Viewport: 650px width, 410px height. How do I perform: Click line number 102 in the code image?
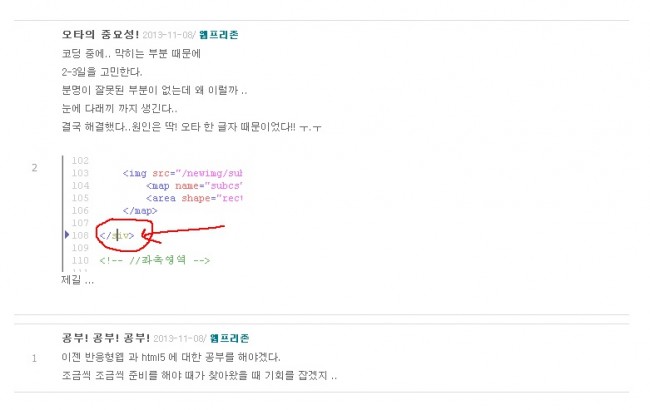click(80, 160)
